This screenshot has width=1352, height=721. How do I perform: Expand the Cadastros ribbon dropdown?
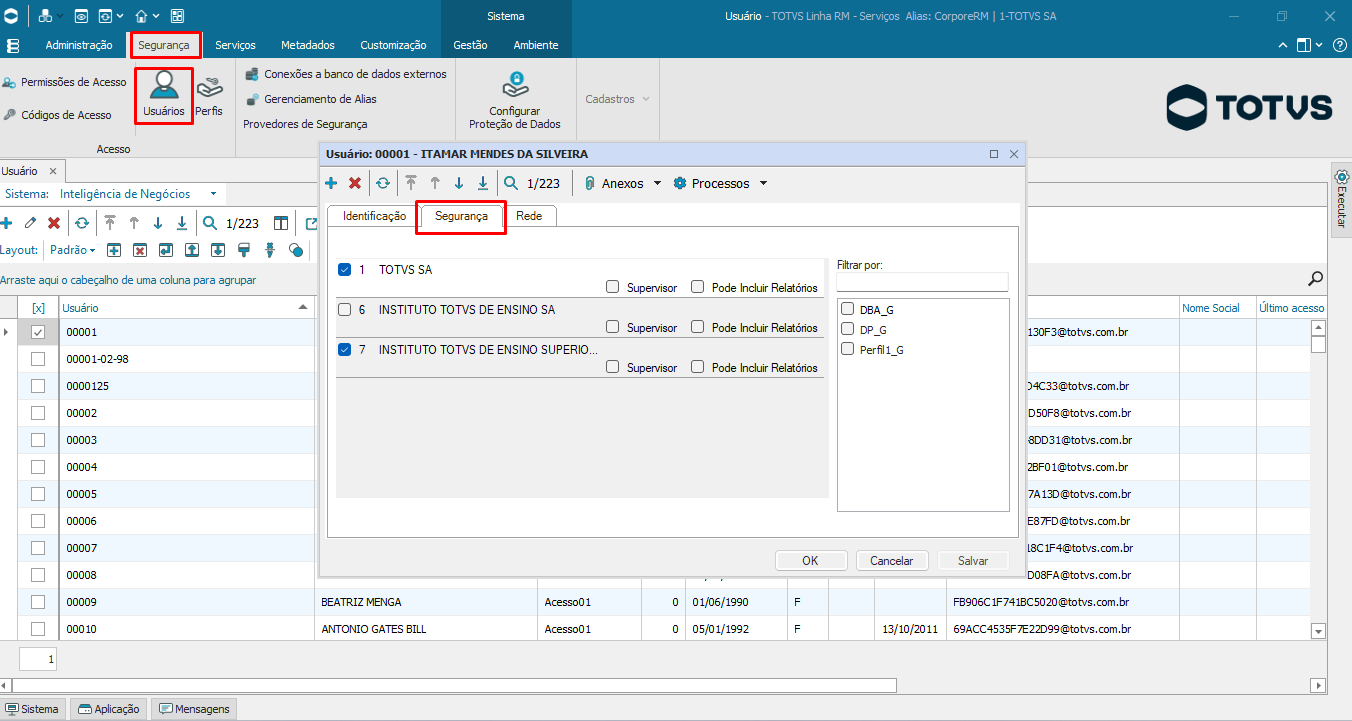[x=617, y=99]
